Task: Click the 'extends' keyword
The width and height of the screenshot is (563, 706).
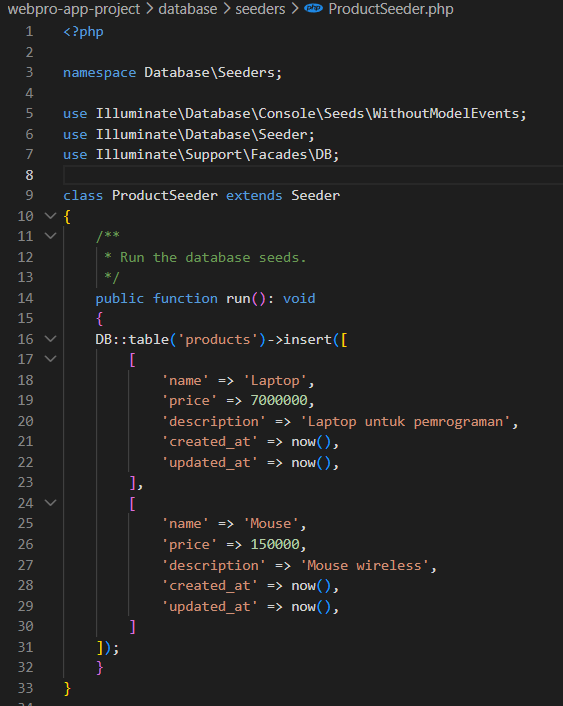Action: (x=254, y=195)
